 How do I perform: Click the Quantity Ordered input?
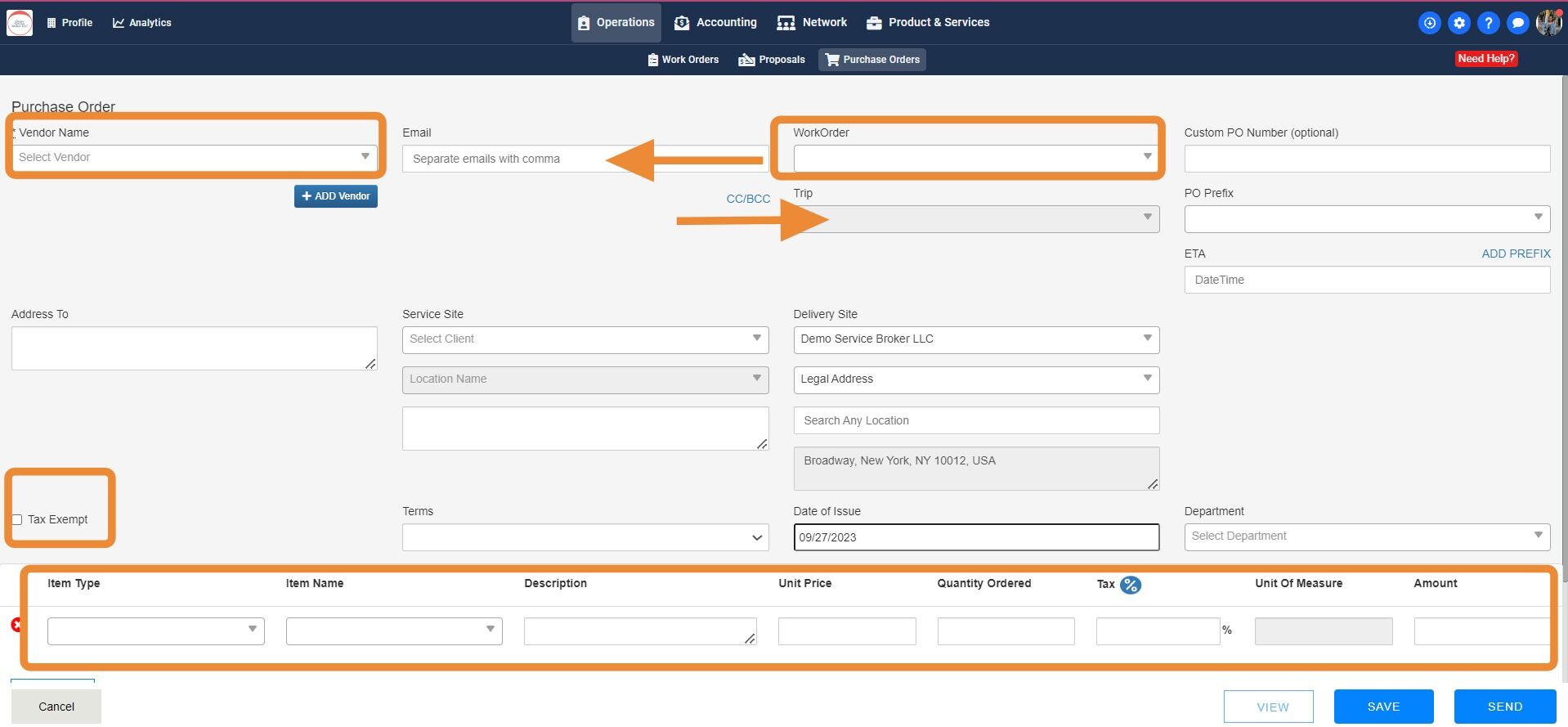click(1006, 631)
